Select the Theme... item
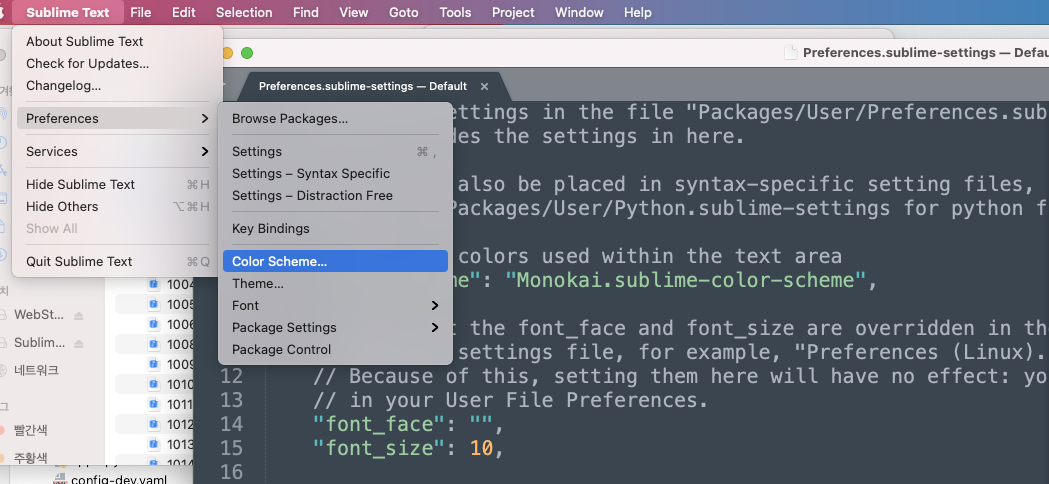The image size is (1049, 484). (x=335, y=283)
